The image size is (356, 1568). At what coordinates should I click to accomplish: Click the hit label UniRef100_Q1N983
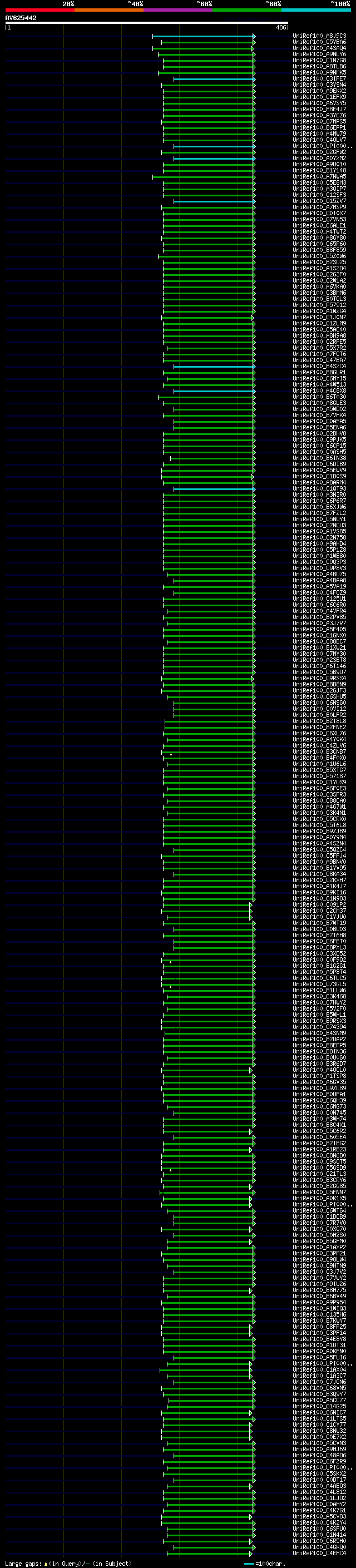point(319,898)
